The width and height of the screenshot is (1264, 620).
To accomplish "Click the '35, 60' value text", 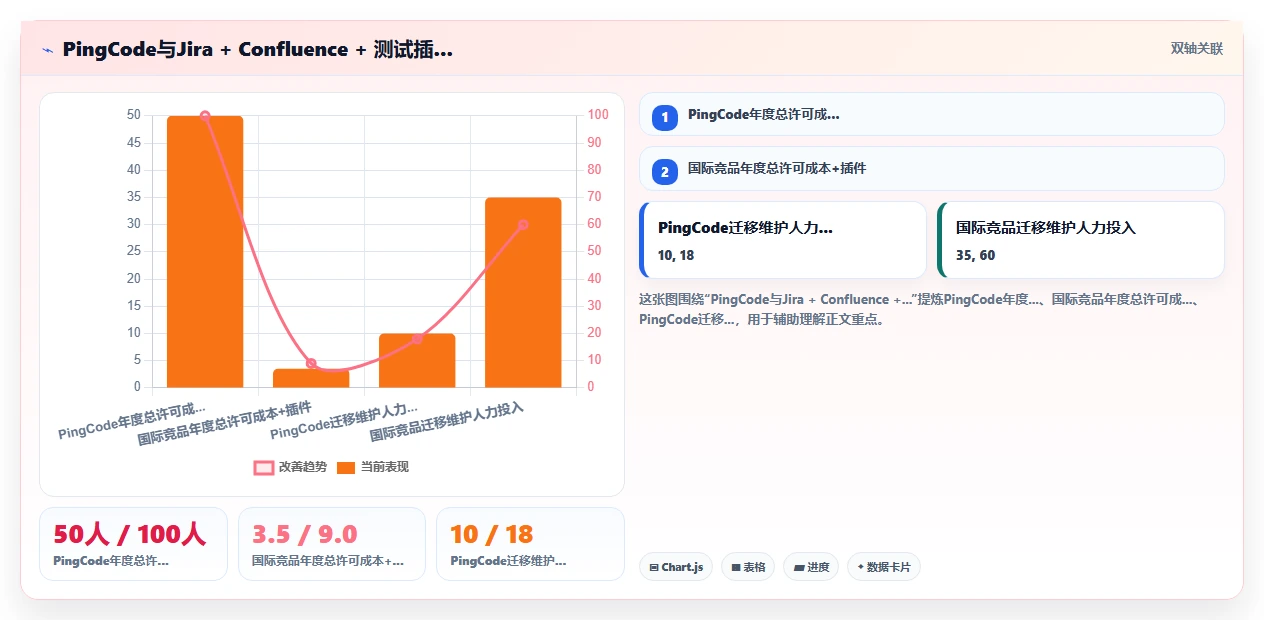I will 975,256.
